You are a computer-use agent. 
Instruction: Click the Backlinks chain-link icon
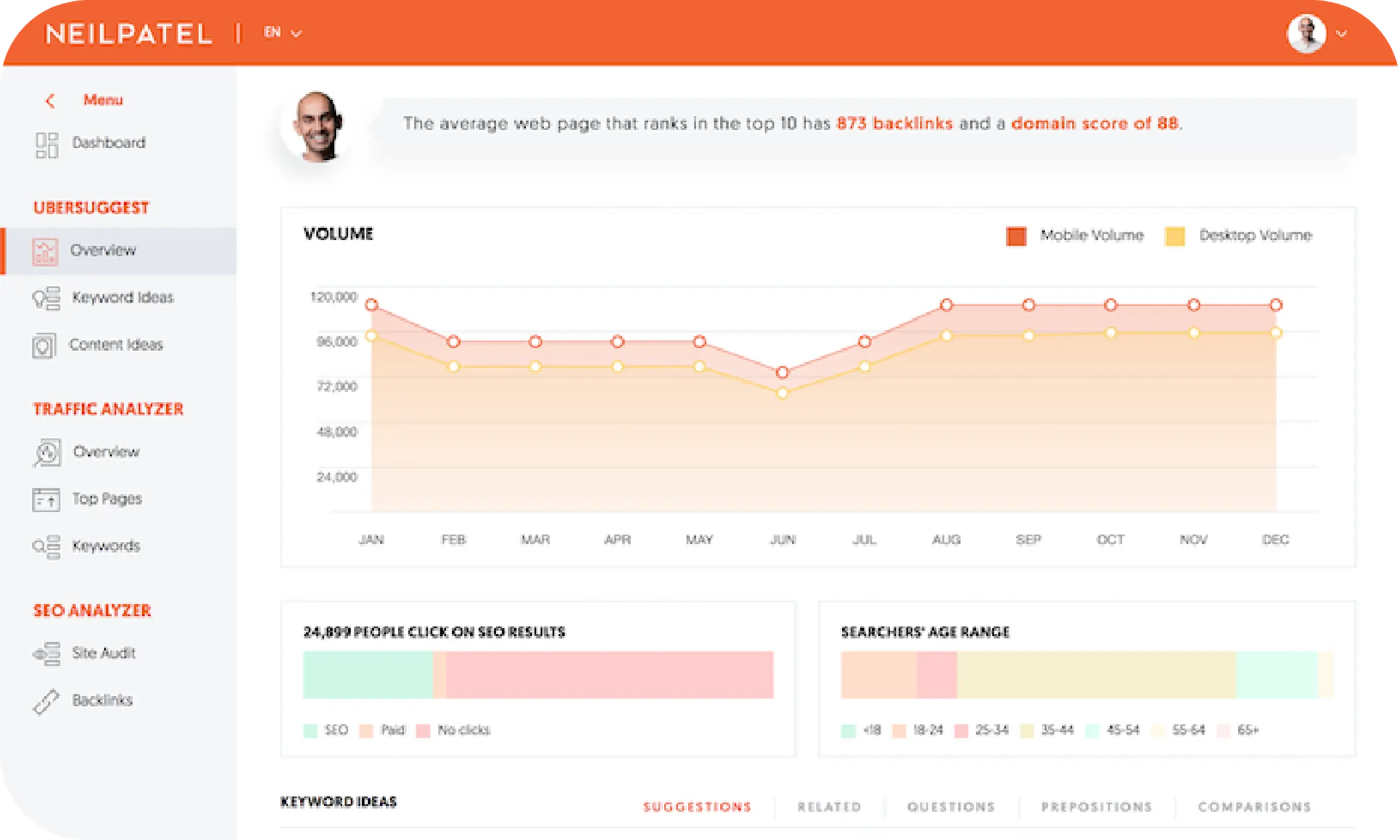pyautogui.click(x=46, y=702)
